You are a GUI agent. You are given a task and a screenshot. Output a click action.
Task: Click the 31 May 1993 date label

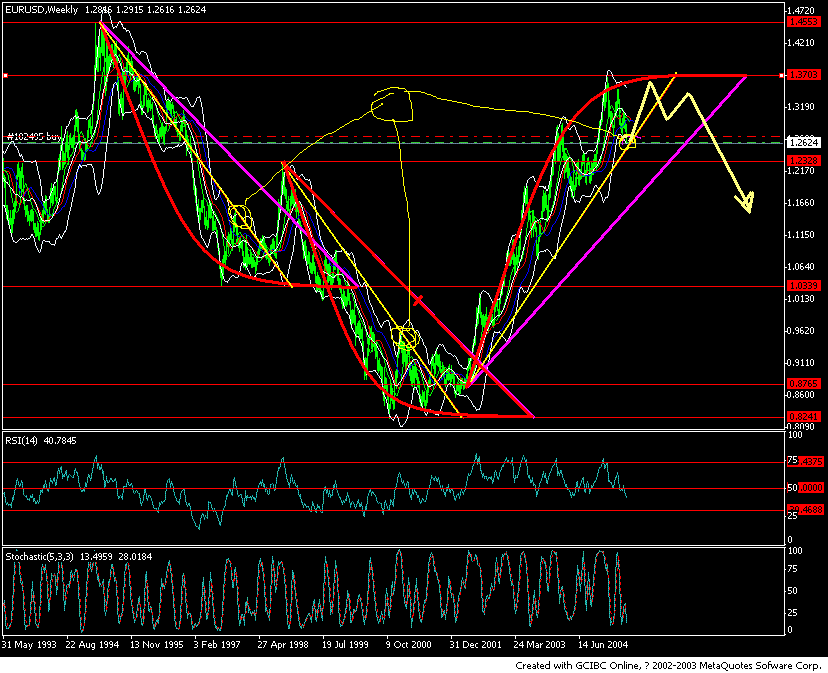point(29,644)
